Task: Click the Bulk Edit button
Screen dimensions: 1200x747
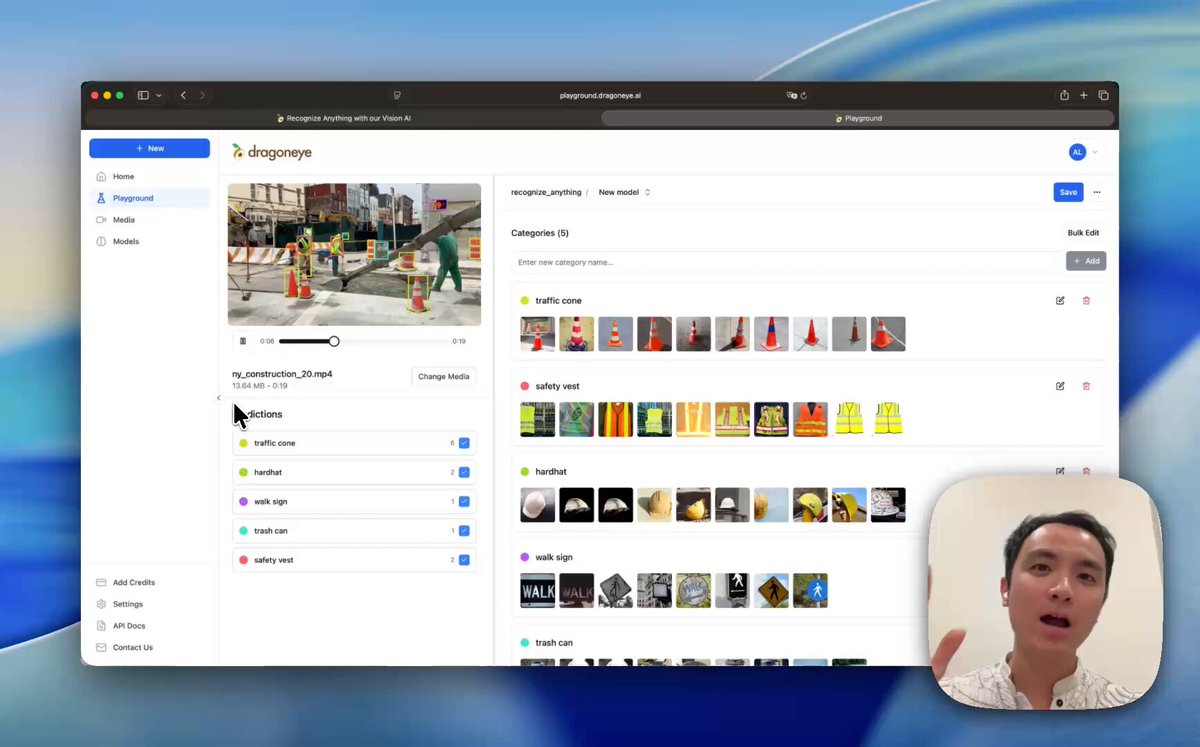Action: [x=1083, y=233]
